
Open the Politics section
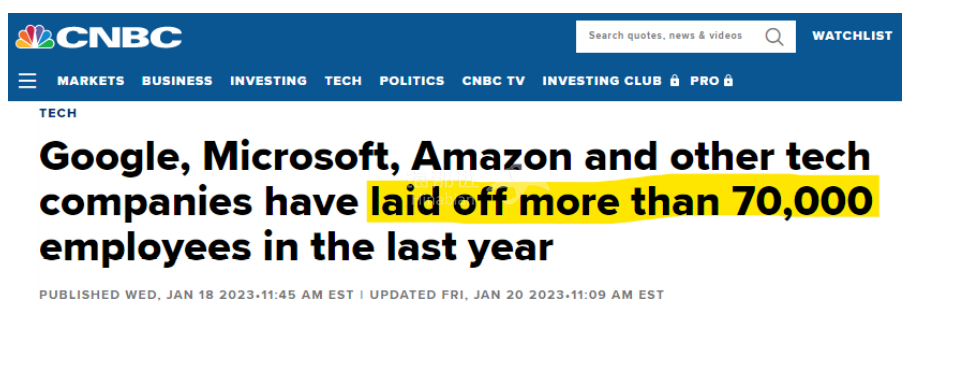click(412, 81)
